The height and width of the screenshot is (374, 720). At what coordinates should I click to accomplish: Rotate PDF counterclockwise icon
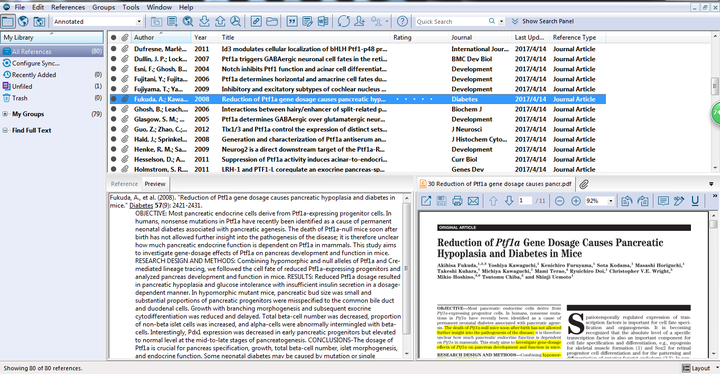click(x=626, y=201)
